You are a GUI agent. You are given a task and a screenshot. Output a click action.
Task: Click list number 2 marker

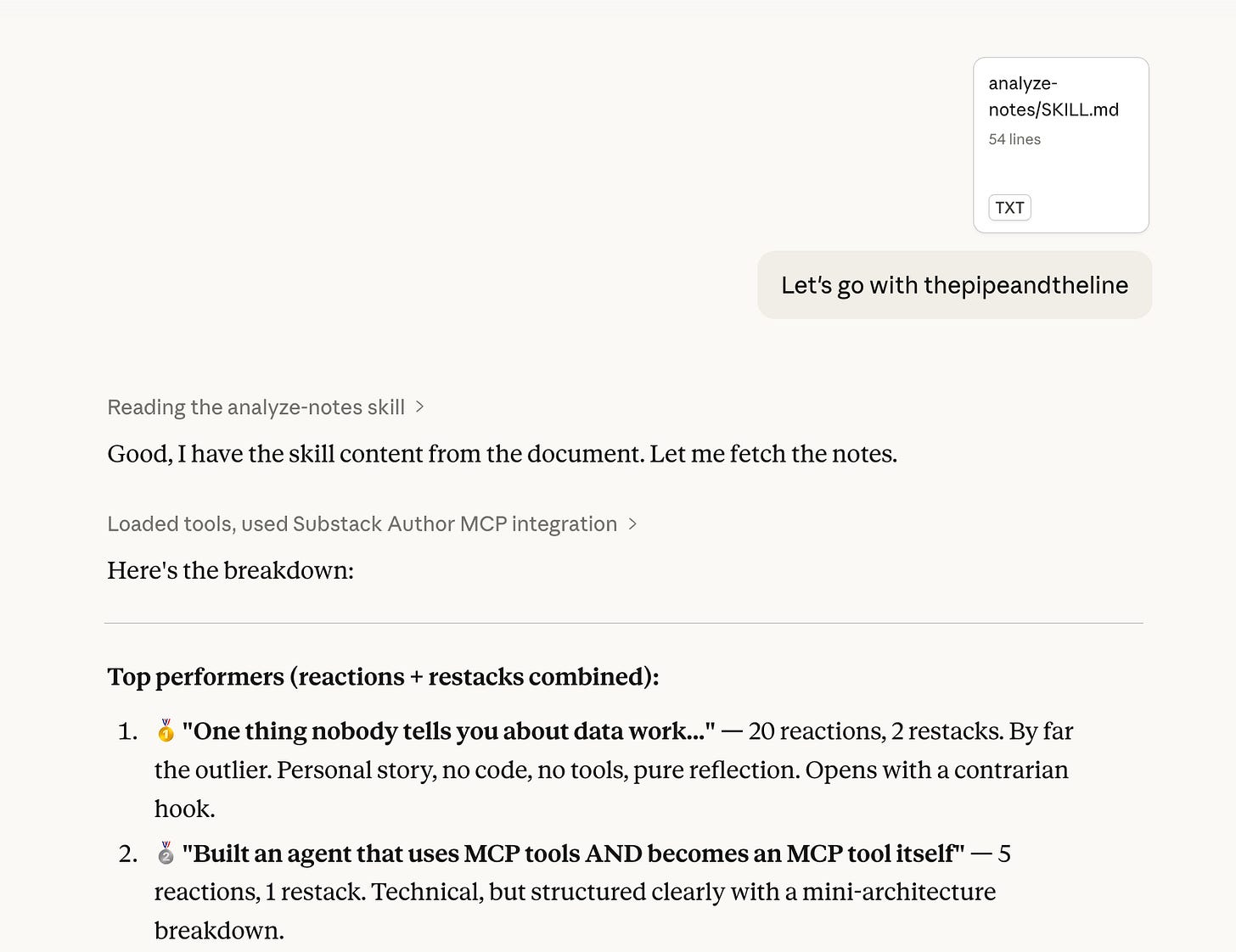pyautogui.click(x=128, y=854)
